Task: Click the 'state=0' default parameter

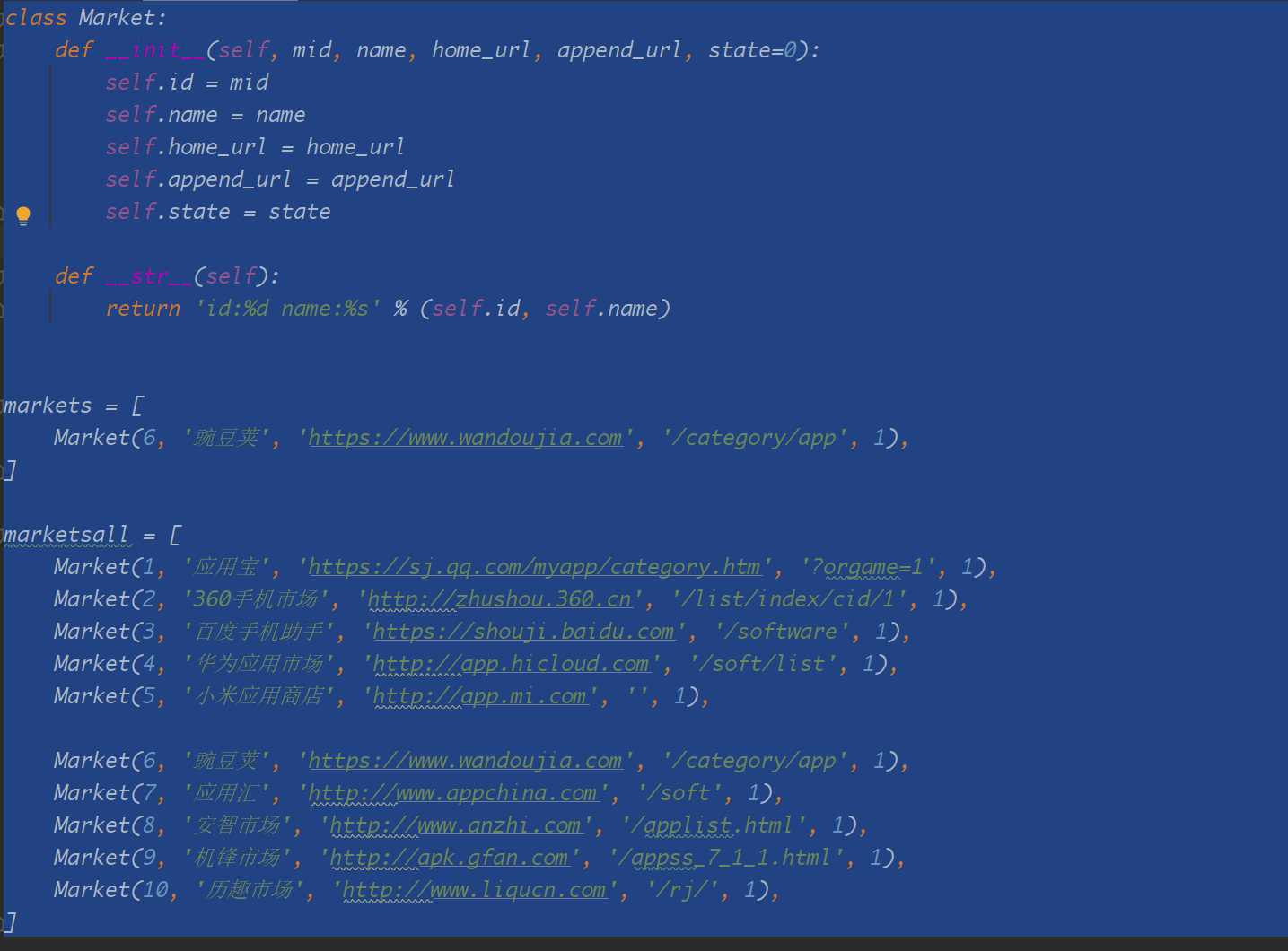Action: coord(752,50)
